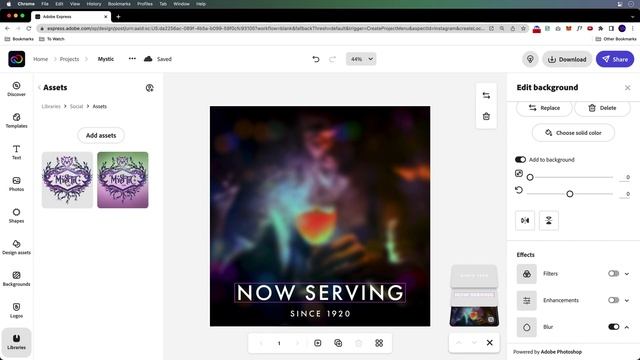Screen dimensions: 640x360
Task: Enable the Filters toggle
Action: pyautogui.click(x=613, y=273)
